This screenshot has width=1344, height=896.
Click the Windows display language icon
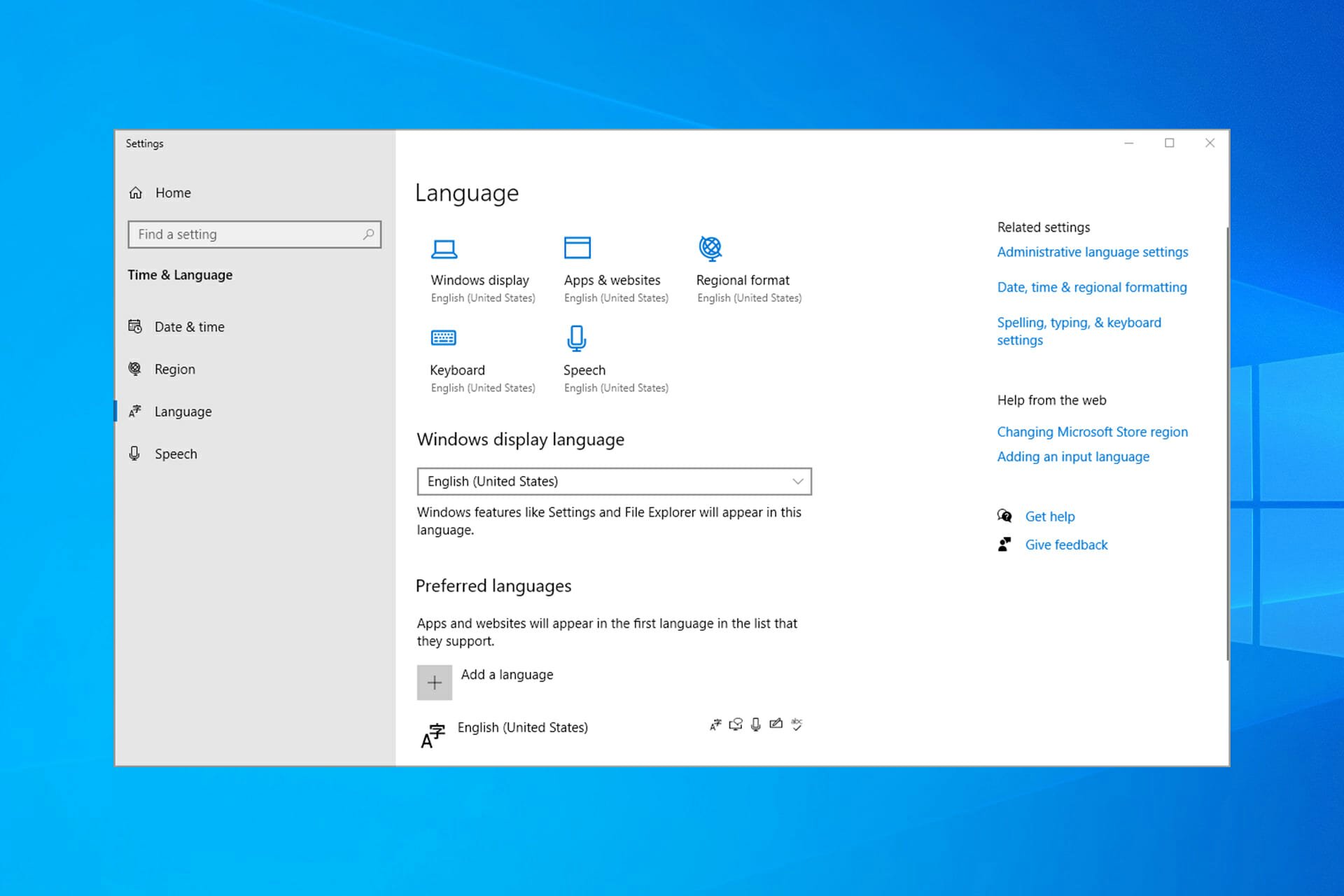pyautogui.click(x=443, y=247)
